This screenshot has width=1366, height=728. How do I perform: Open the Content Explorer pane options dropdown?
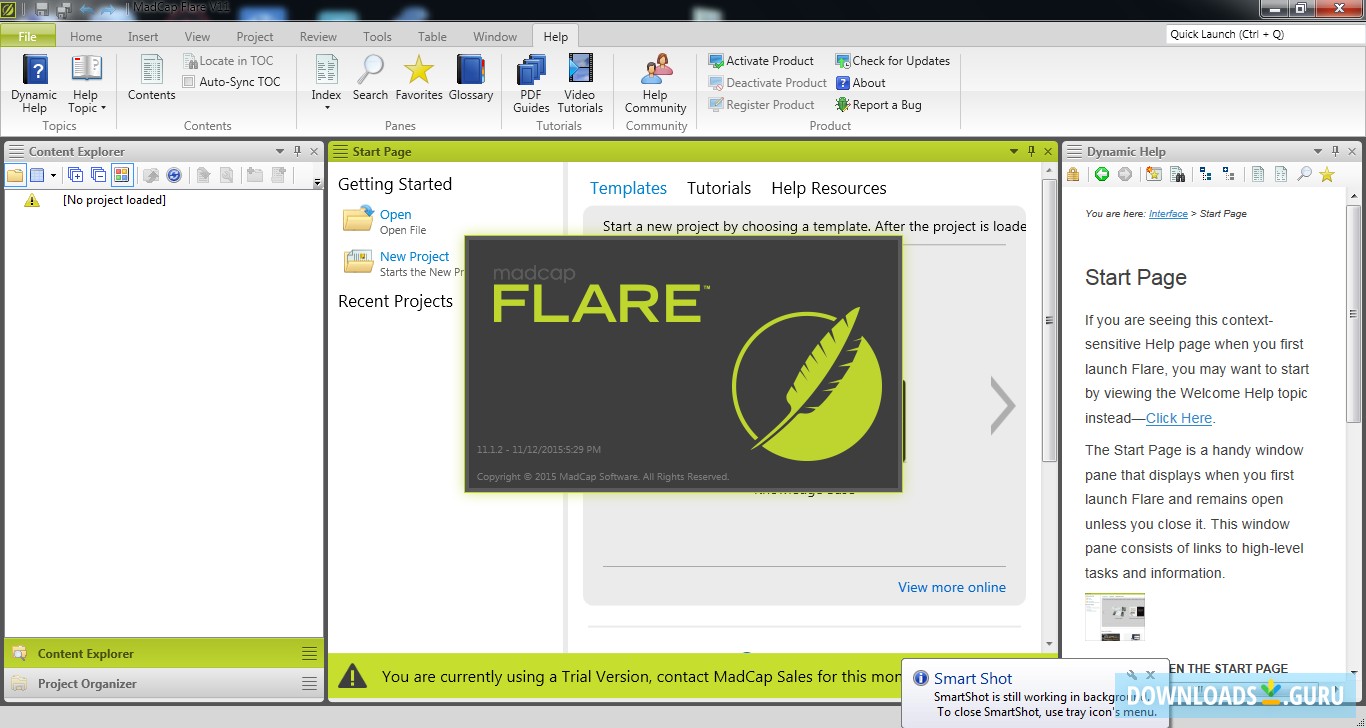(280, 151)
